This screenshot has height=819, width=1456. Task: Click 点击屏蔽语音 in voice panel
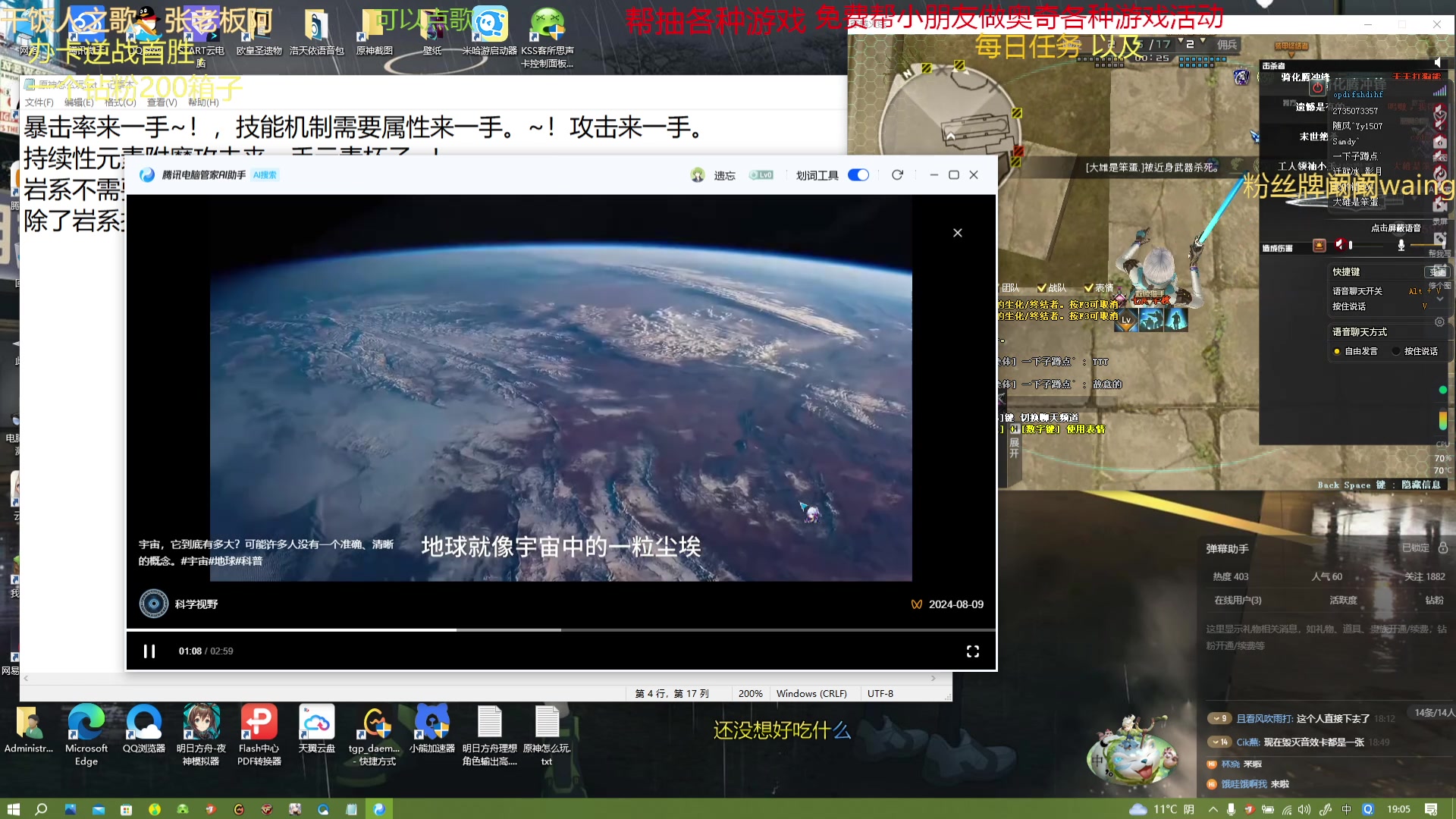click(x=1395, y=227)
